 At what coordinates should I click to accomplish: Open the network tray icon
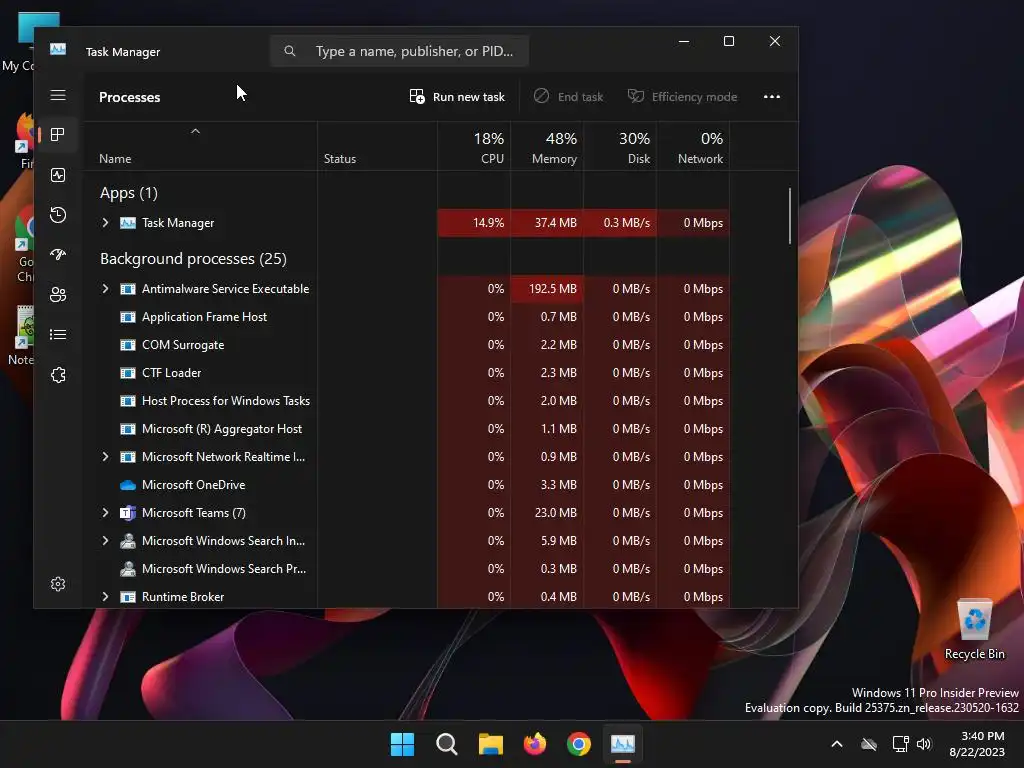pyautogui.click(x=901, y=744)
